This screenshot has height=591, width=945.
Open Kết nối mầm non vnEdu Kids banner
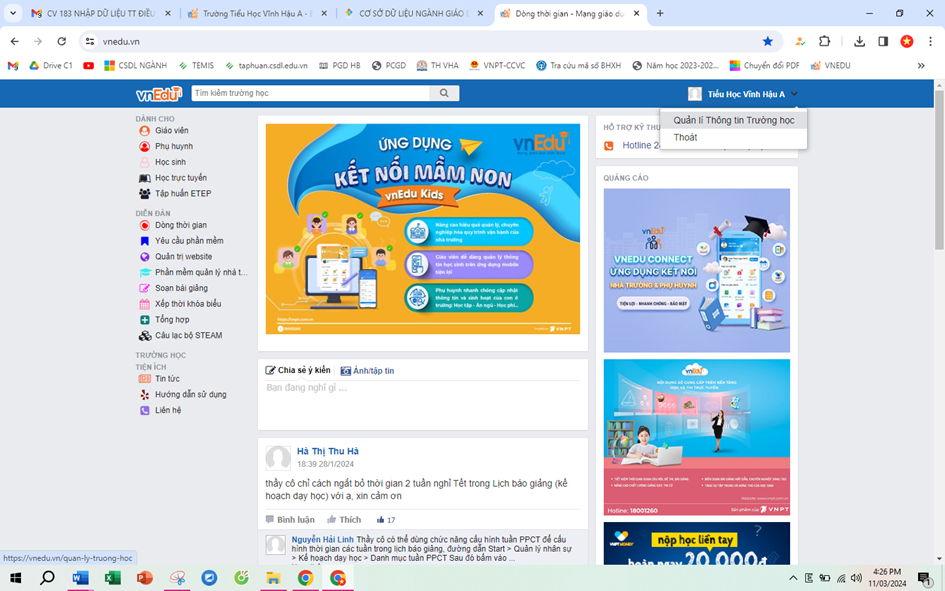click(x=422, y=229)
